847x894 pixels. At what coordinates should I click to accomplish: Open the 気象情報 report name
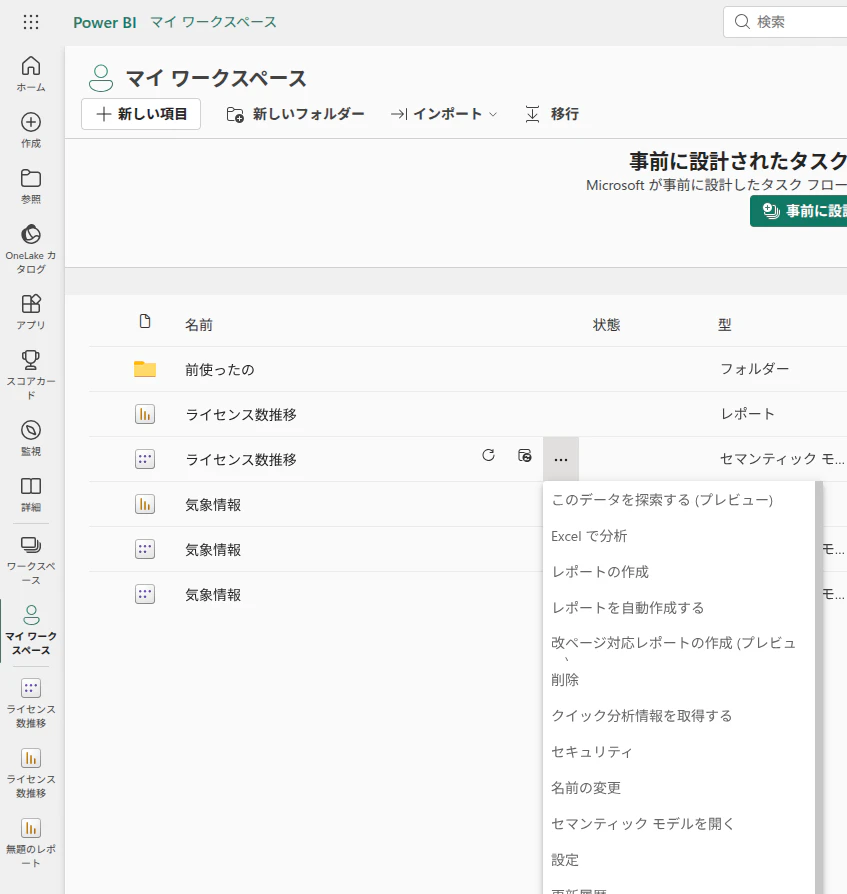pos(213,505)
